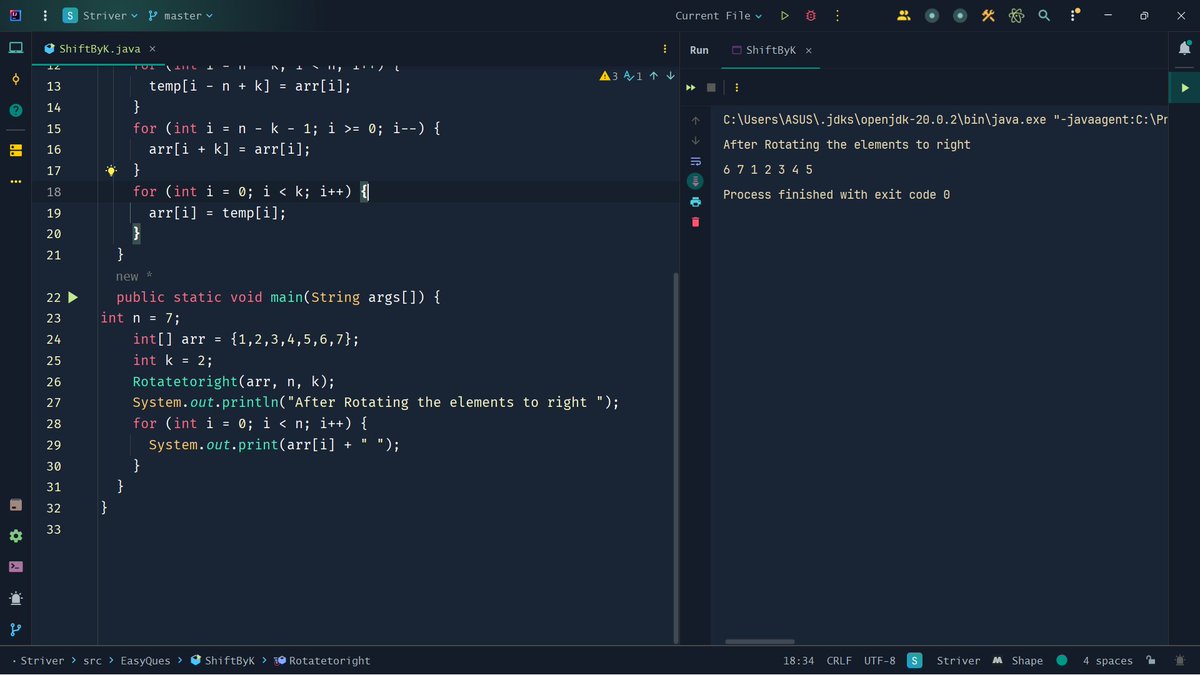Jump up the stack trace arrow
This screenshot has width=1200, height=675.
click(x=696, y=120)
